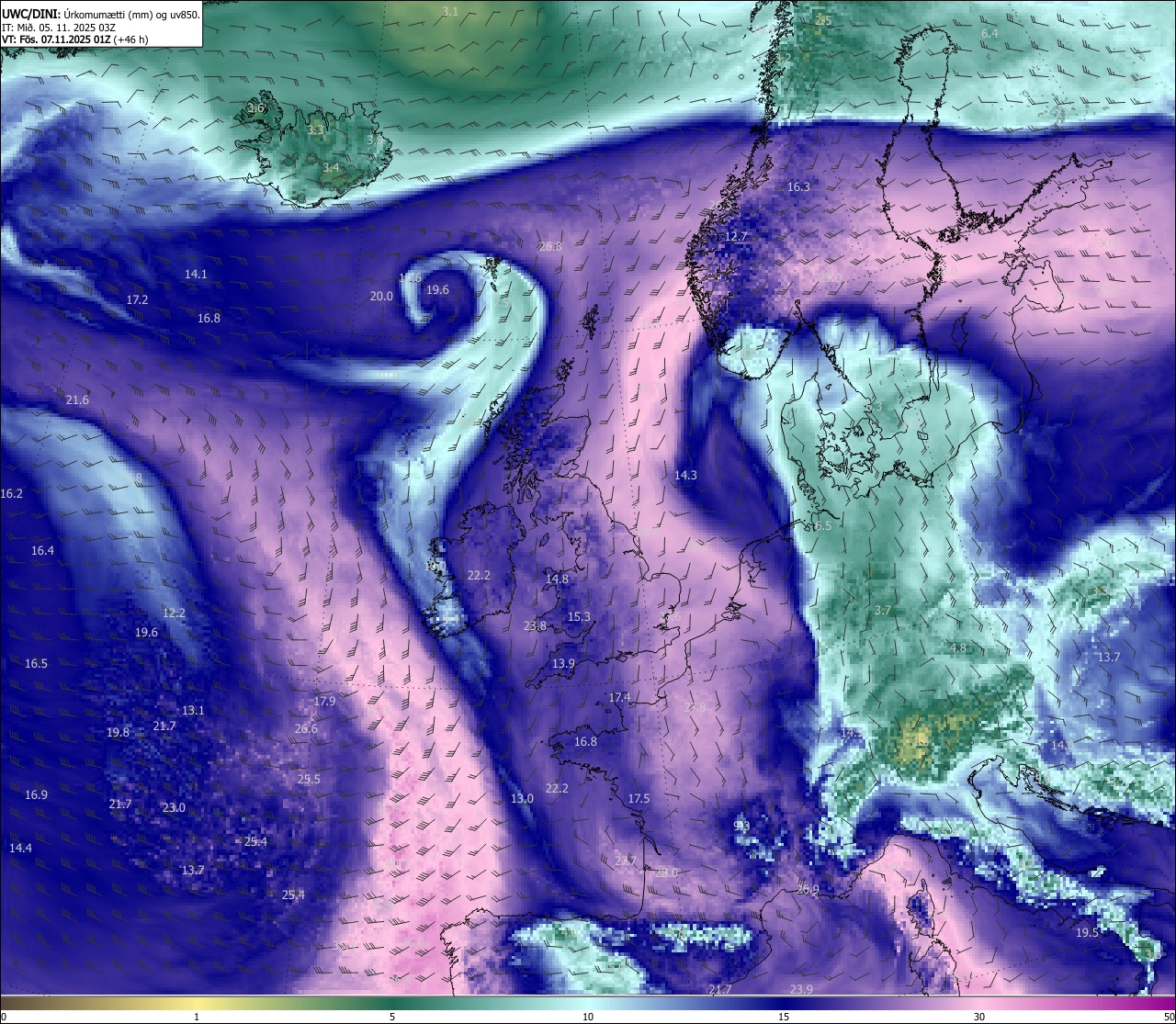Click the 19.5 value label
Screen dimensions: 1176x1024
click(1087, 933)
